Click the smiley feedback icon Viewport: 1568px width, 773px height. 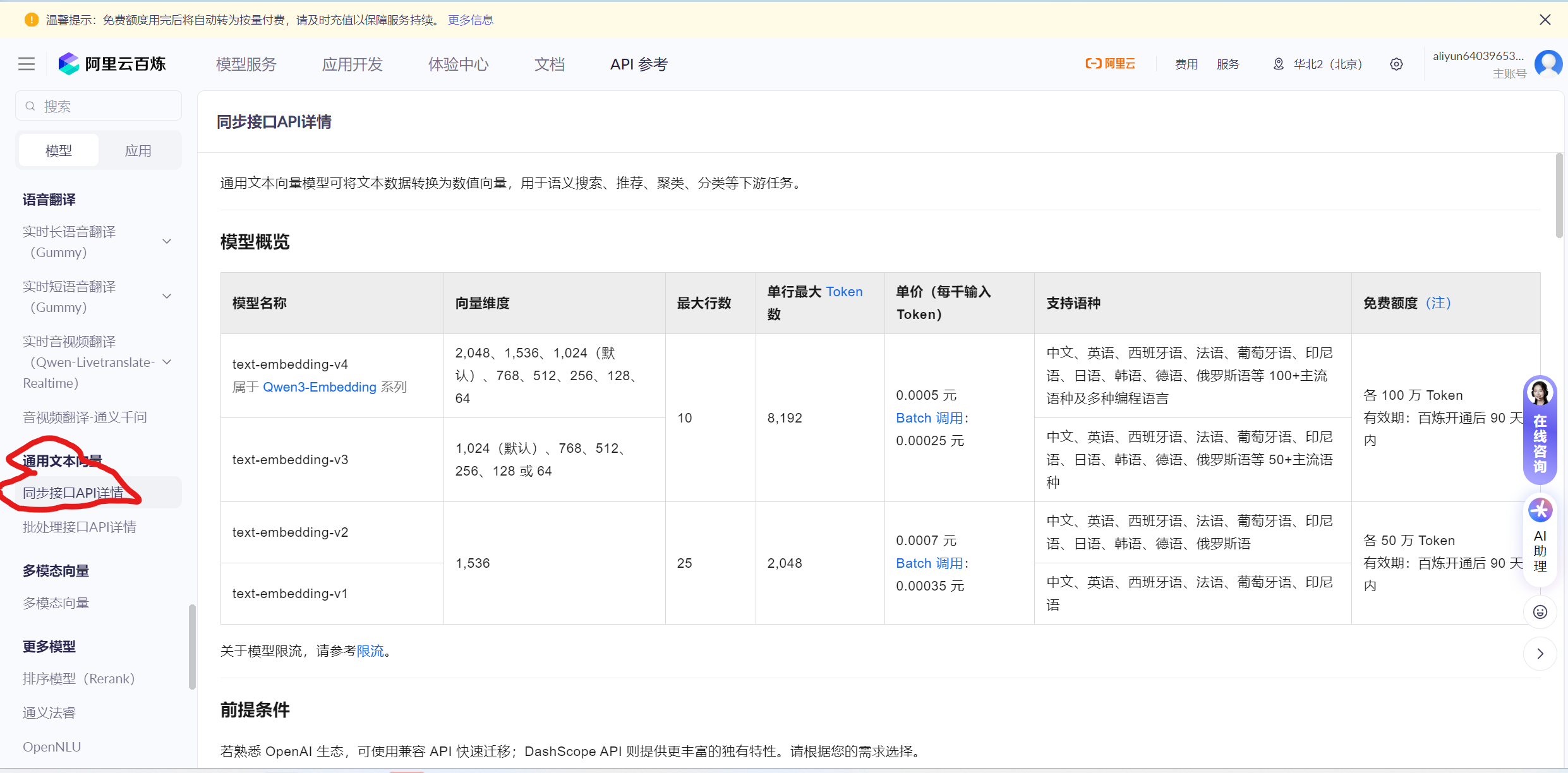1540,611
